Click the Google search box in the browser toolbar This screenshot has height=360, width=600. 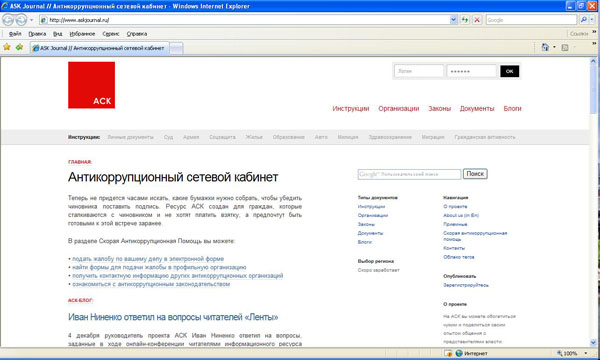pos(532,20)
